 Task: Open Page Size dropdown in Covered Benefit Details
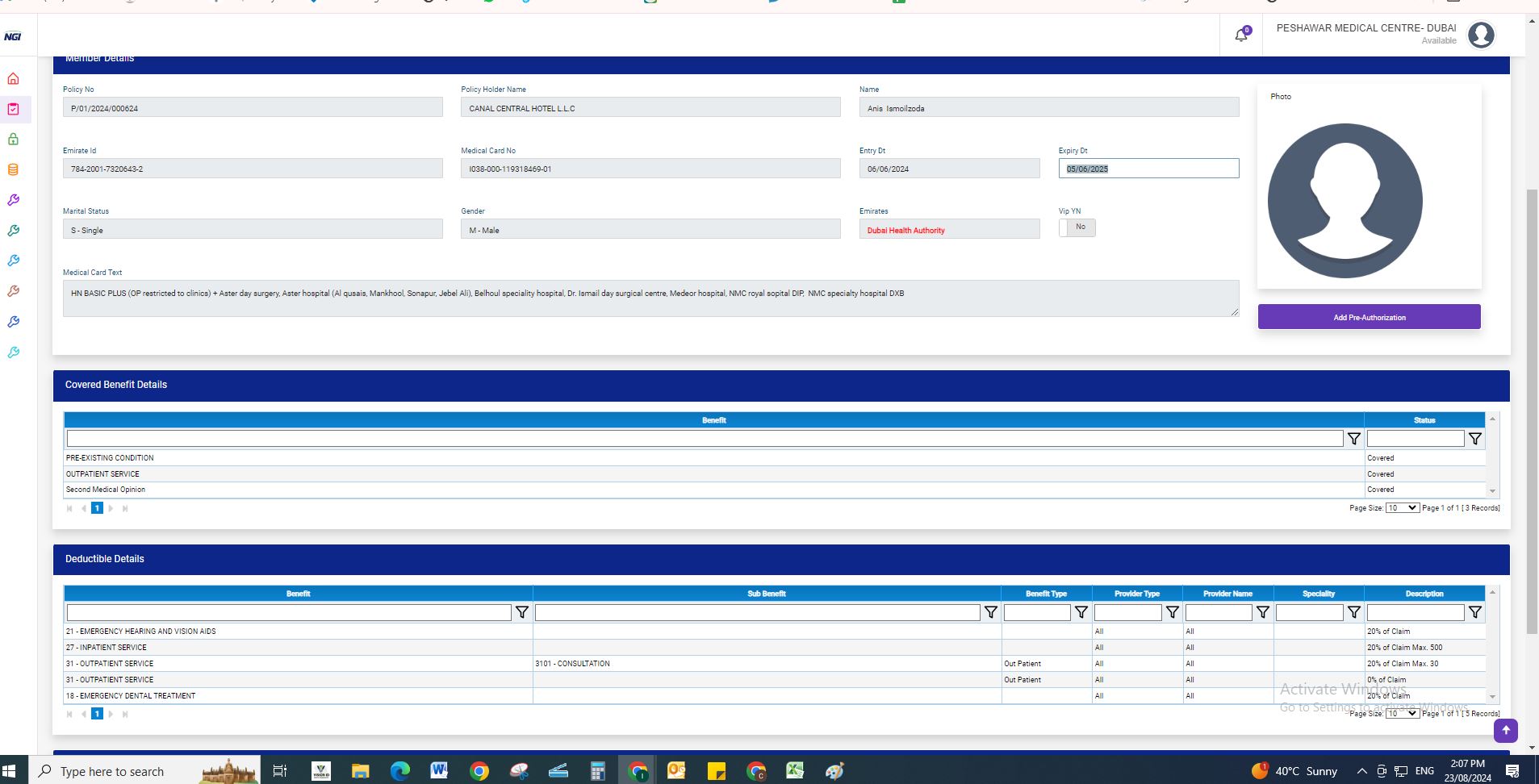pyautogui.click(x=1402, y=508)
